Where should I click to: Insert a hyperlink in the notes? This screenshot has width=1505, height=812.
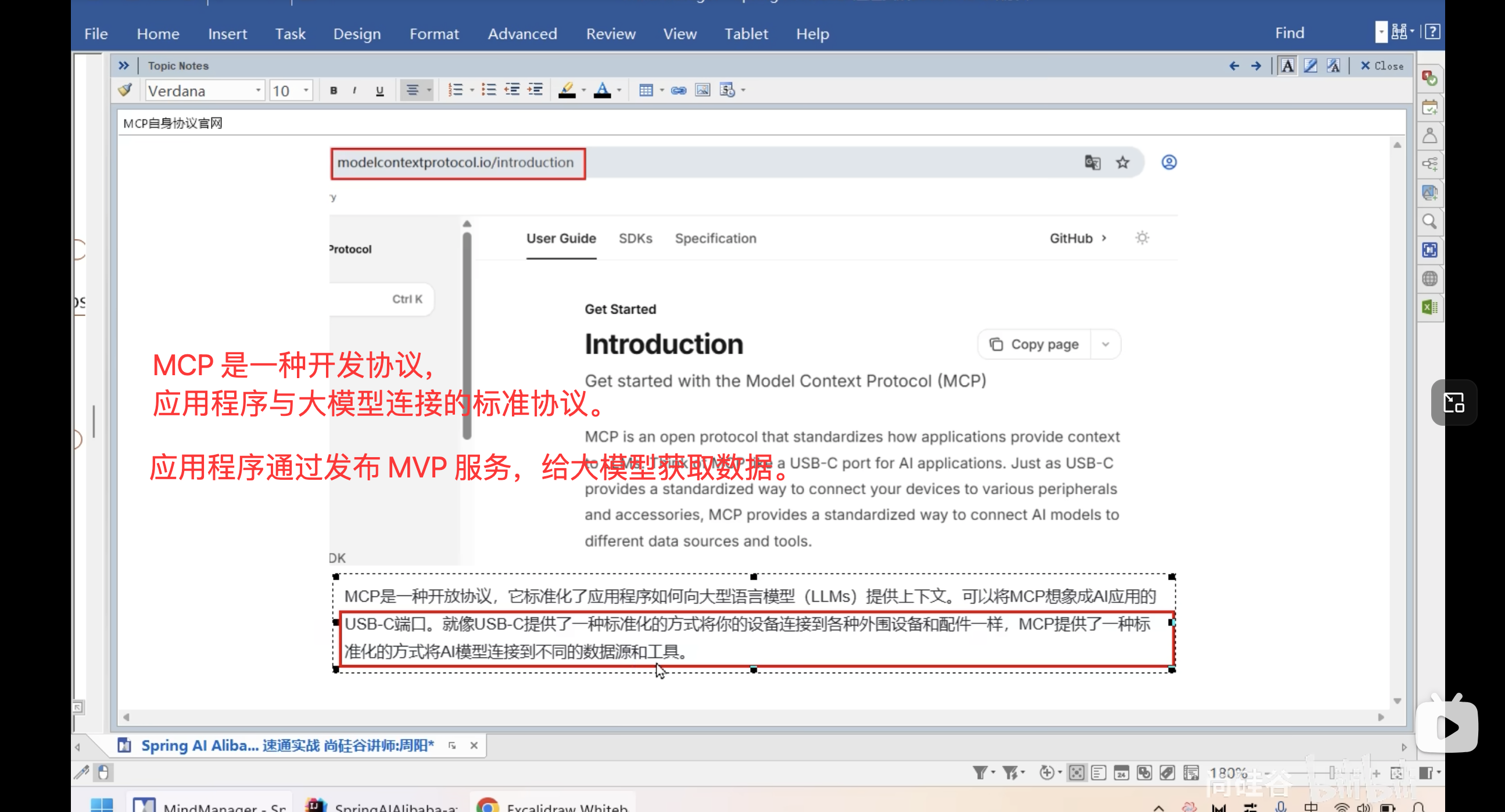pos(678,90)
